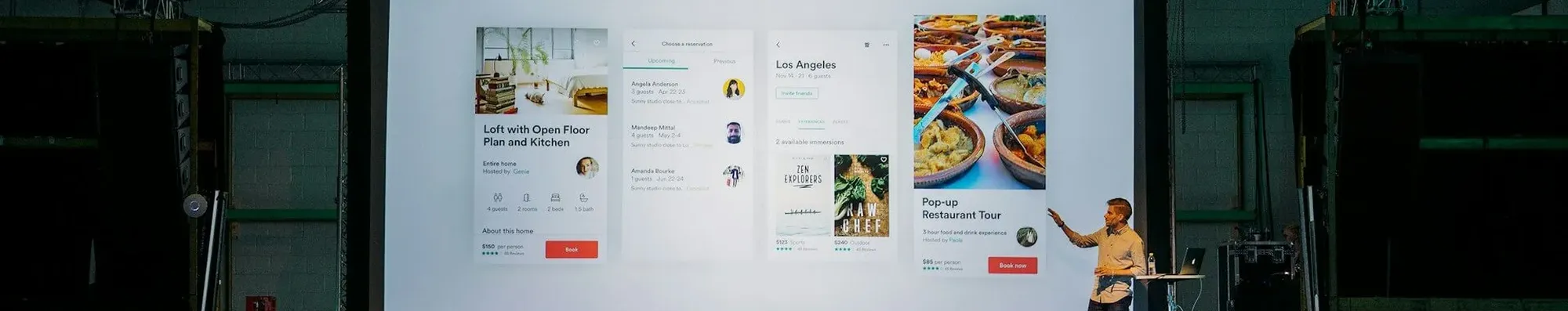Viewport: 1568px width, 311px height.
Task: Open the Zen Explorers card
Action: 803,195
